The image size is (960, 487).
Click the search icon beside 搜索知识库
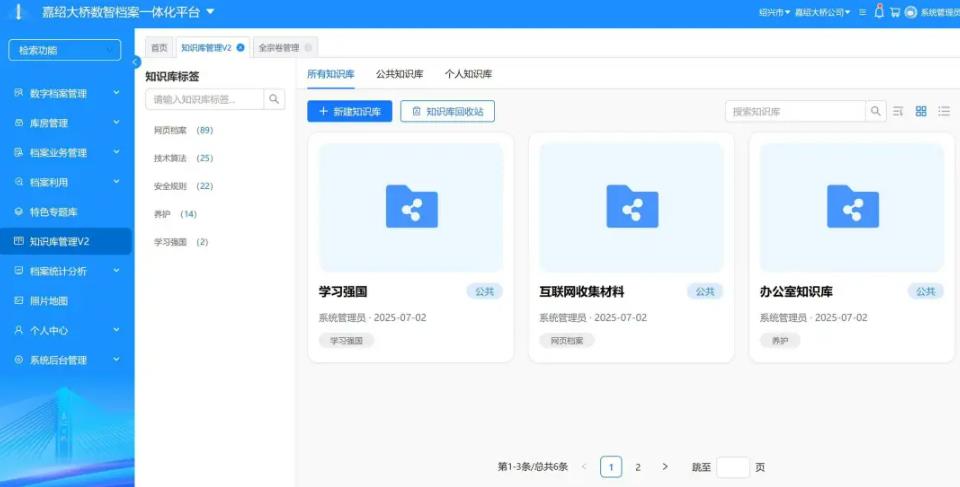pos(876,111)
